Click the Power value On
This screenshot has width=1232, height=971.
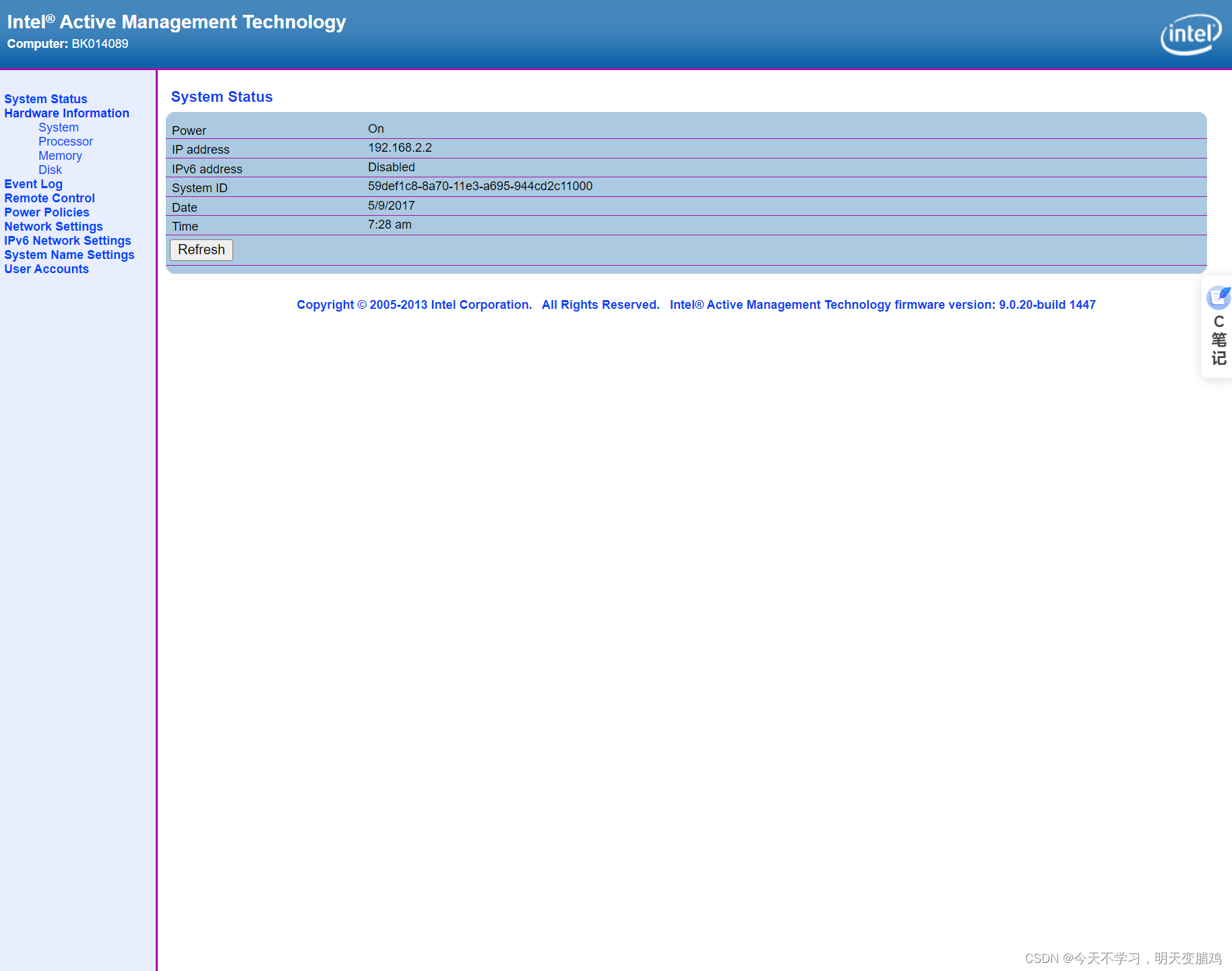(x=375, y=129)
